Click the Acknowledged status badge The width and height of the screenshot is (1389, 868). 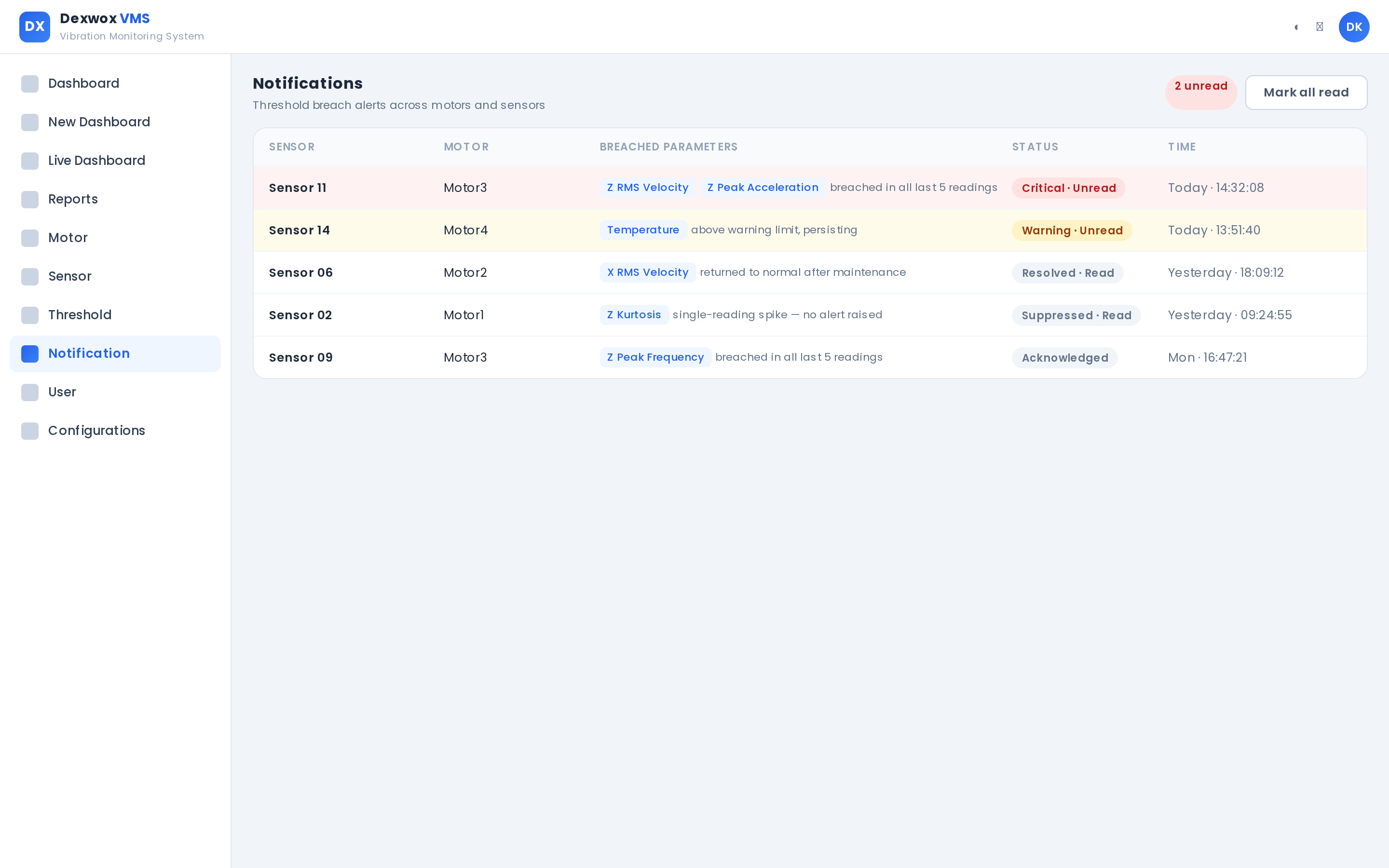(1065, 358)
